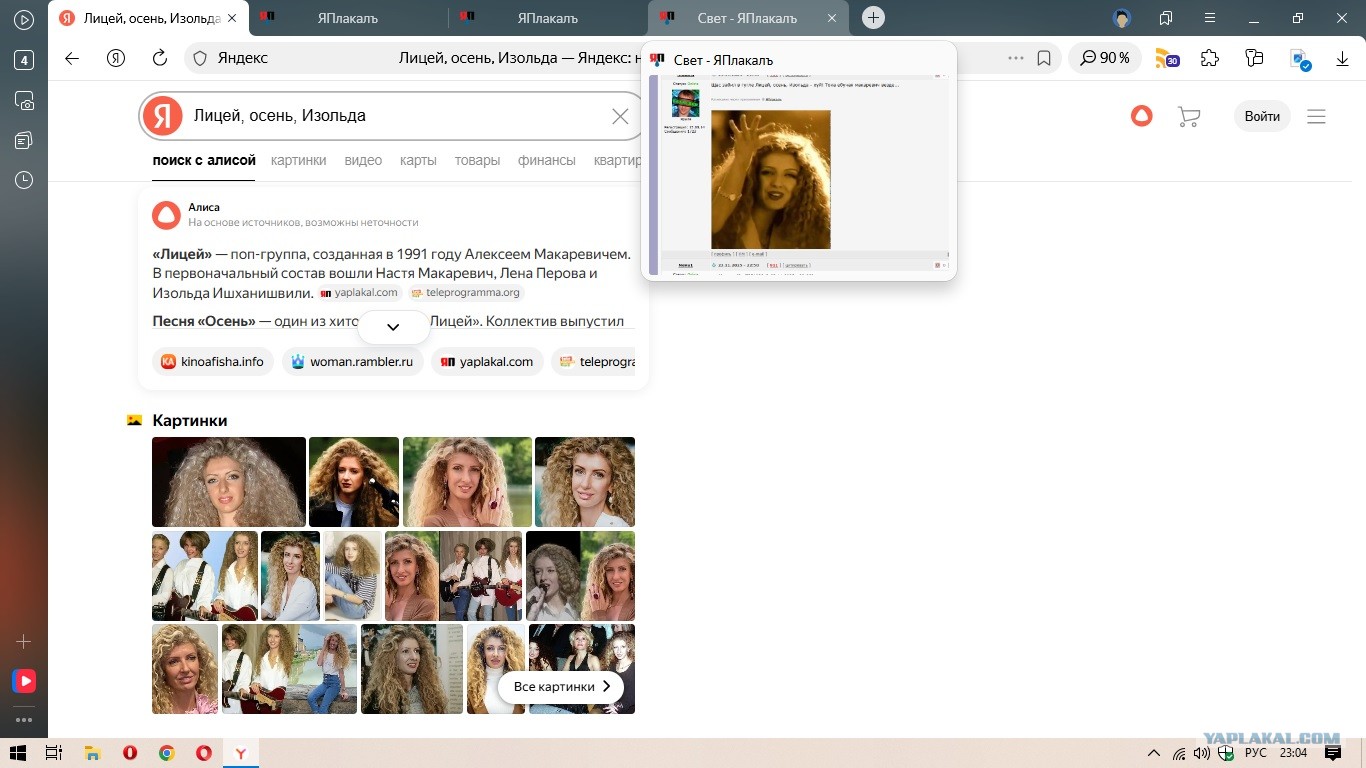The height and width of the screenshot is (768, 1366).
Task: Switch to the карты search tab
Action: [418, 160]
